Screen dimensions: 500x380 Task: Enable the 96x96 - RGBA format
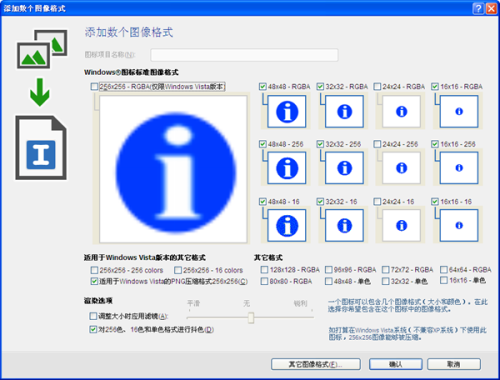tap(329, 269)
